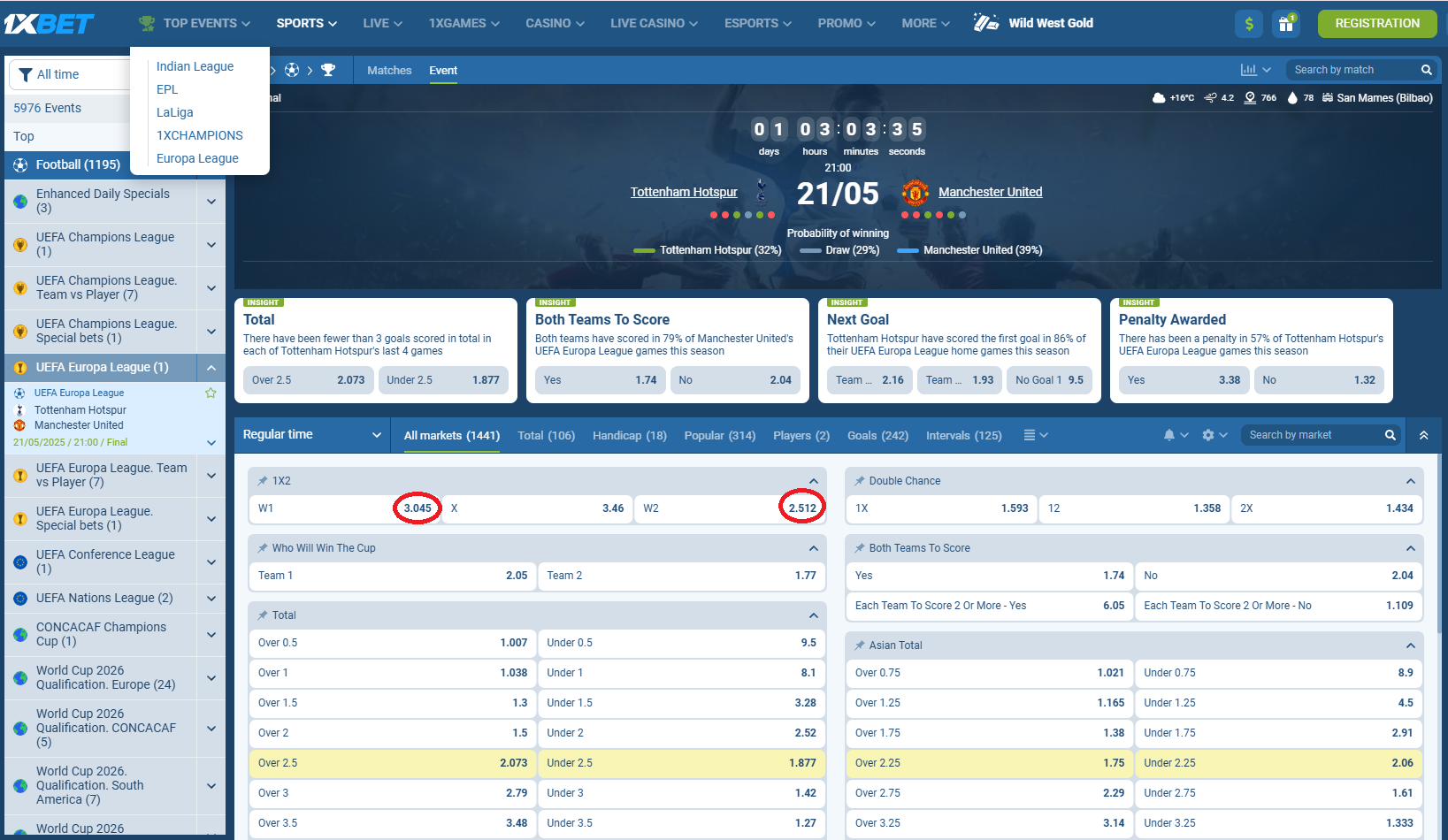Image resolution: width=1448 pixels, height=840 pixels.
Task: Pin the Double Chance market
Action: [860, 481]
